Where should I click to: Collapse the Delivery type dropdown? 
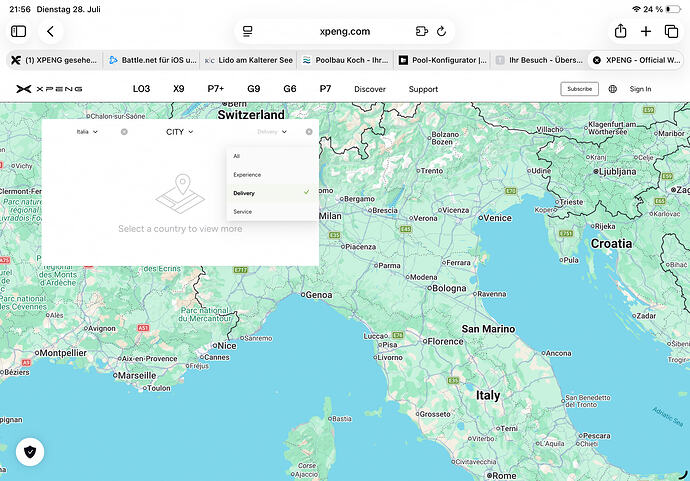tap(272, 132)
